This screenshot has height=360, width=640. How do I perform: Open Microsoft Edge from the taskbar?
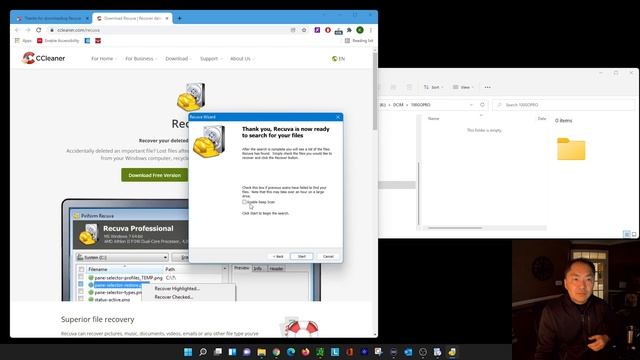[291, 352]
